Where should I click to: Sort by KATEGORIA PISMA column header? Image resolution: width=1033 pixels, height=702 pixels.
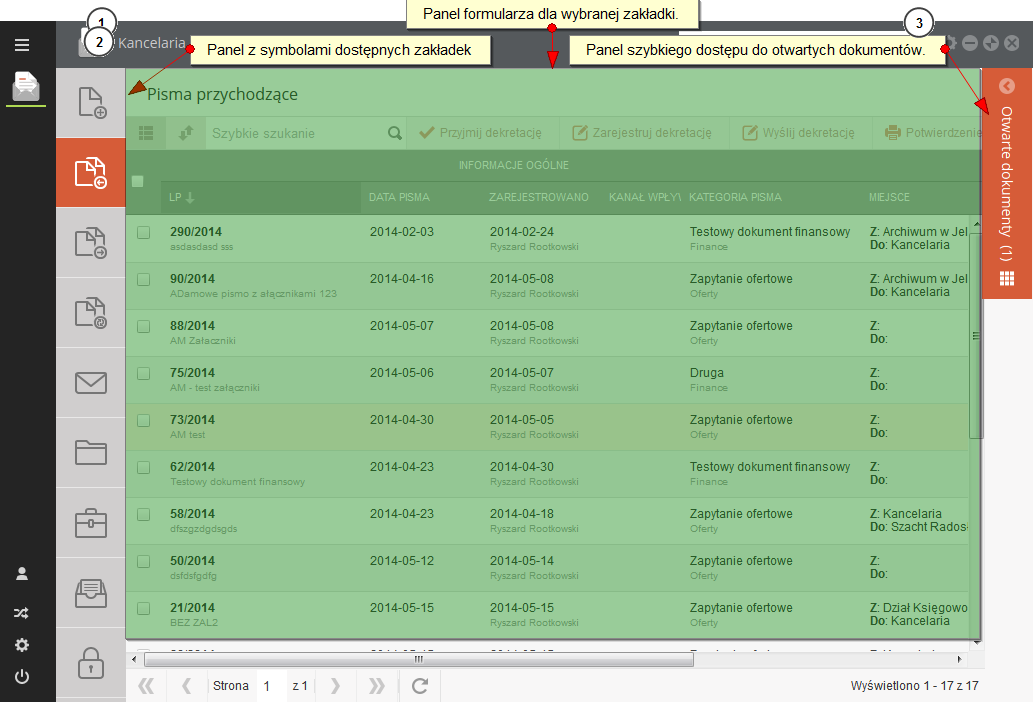(x=771, y=198)
